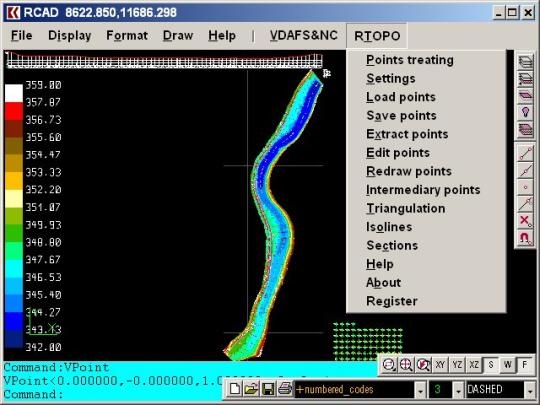540x405 pixels.
Task: Switch to the YZ plane view
Action: pyautogui.click(x=457, y=365)
